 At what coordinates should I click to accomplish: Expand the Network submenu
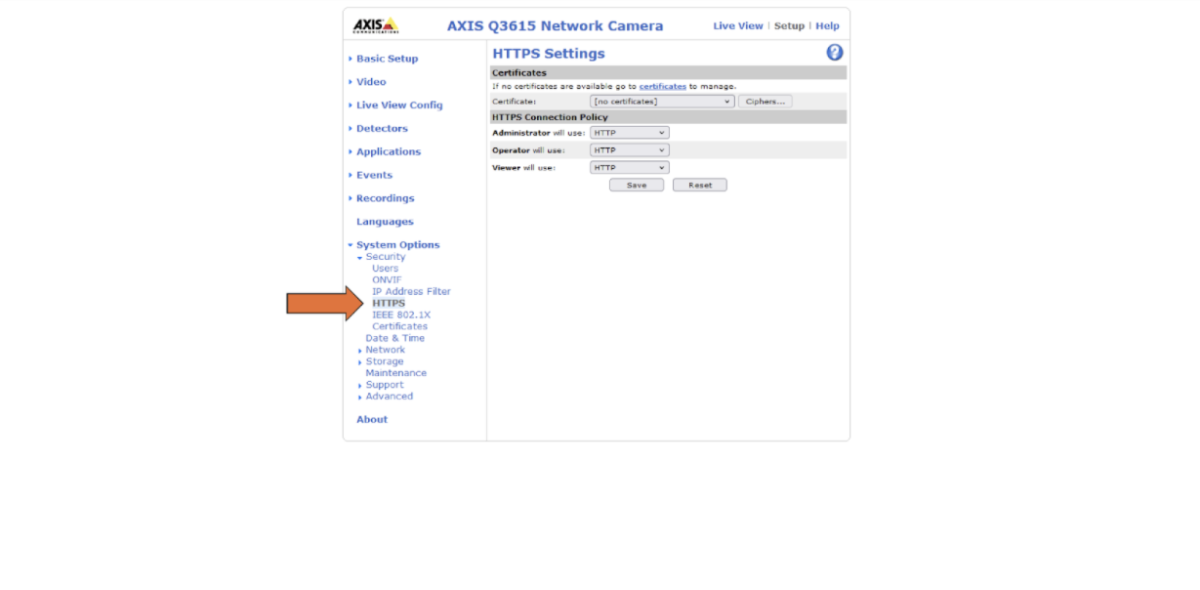pos(385,350)
